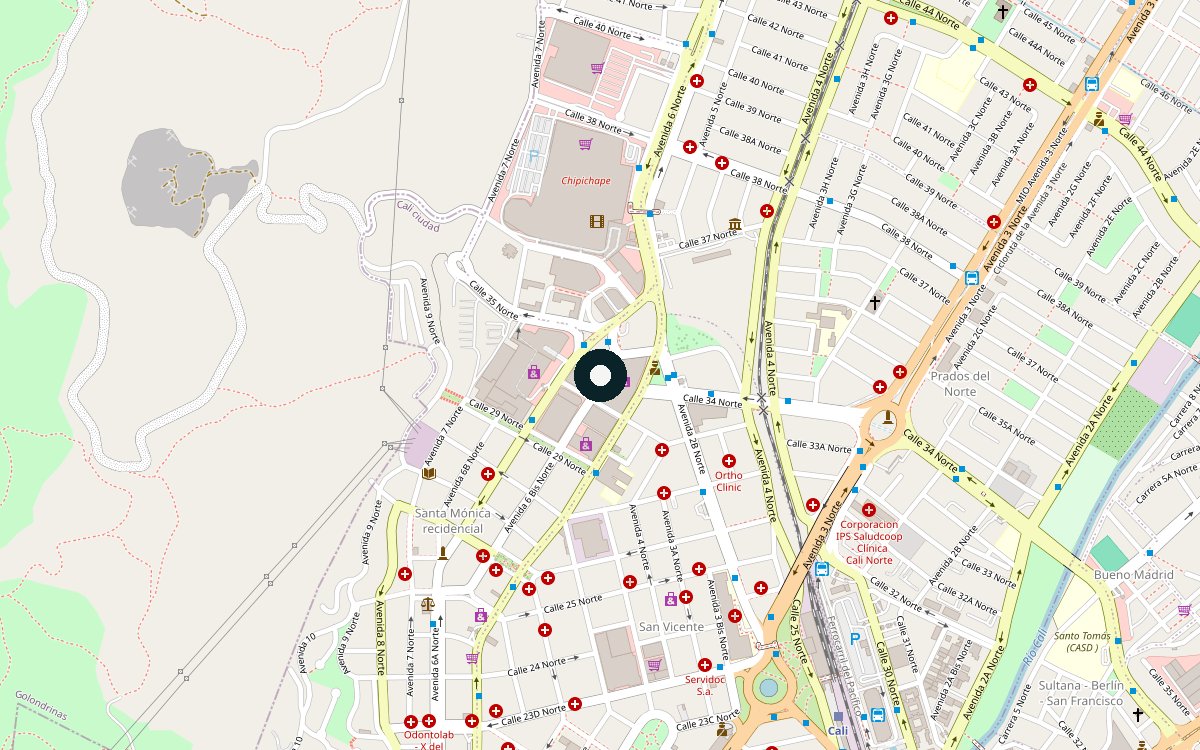Click the Odontolab label
The height and width of the screenshot is (750, 1200).
tap(430, 741)
